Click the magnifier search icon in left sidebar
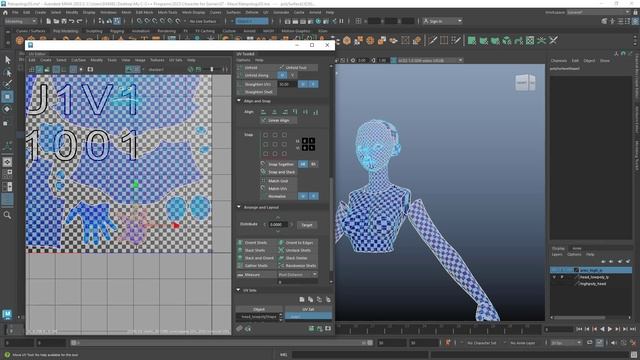The width and height of the screenshot is (640, 360). pyautogui.click(x=7, y=215)
